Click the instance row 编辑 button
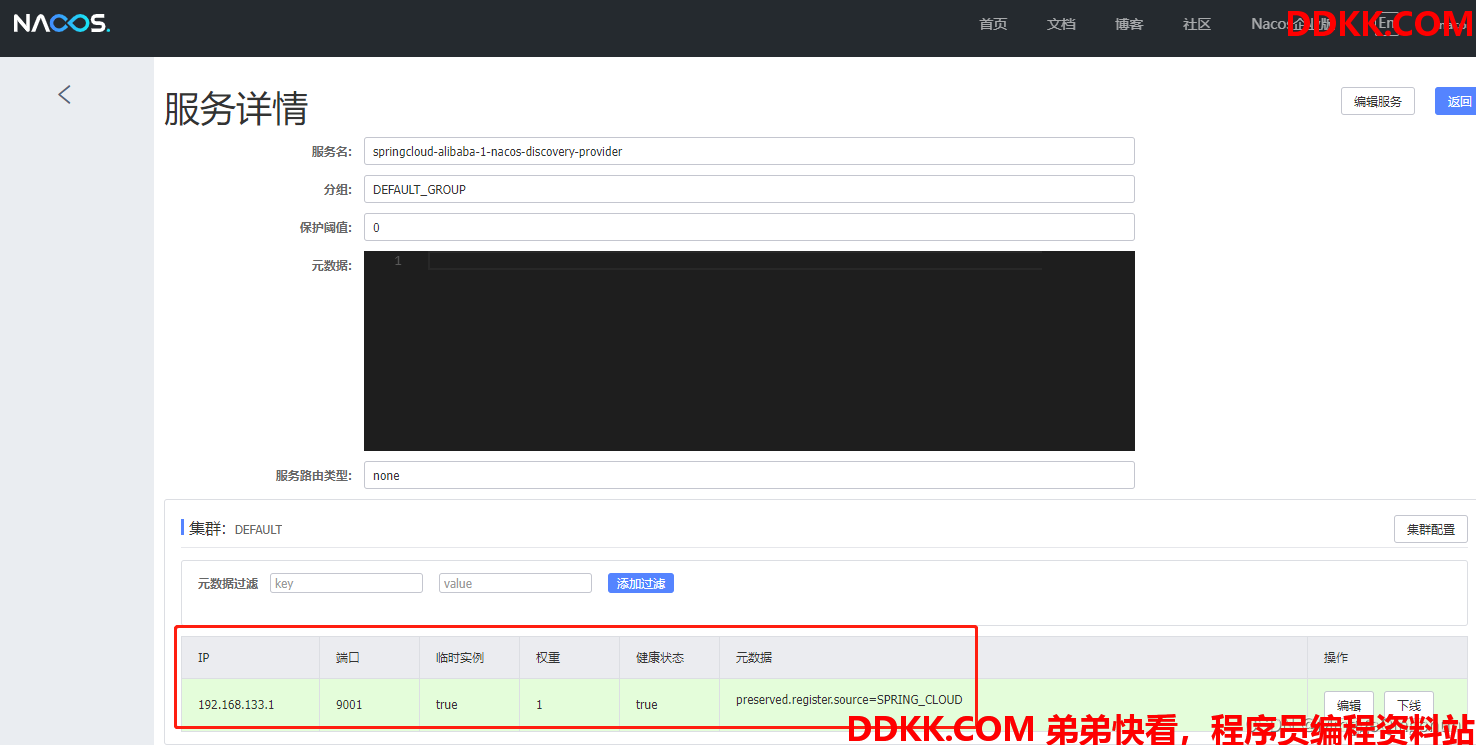Screen dimensions: 1476x745 [1348, 705]
